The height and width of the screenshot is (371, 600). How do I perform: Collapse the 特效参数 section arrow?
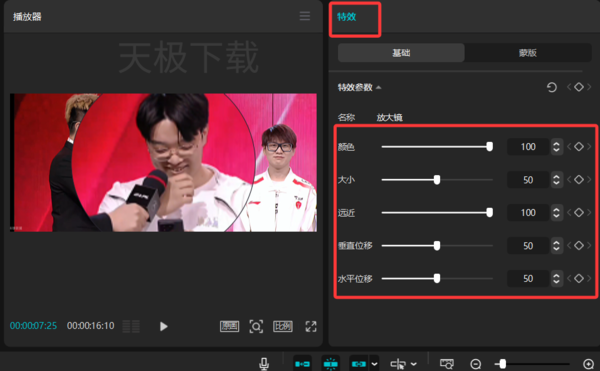pos(378,88)
